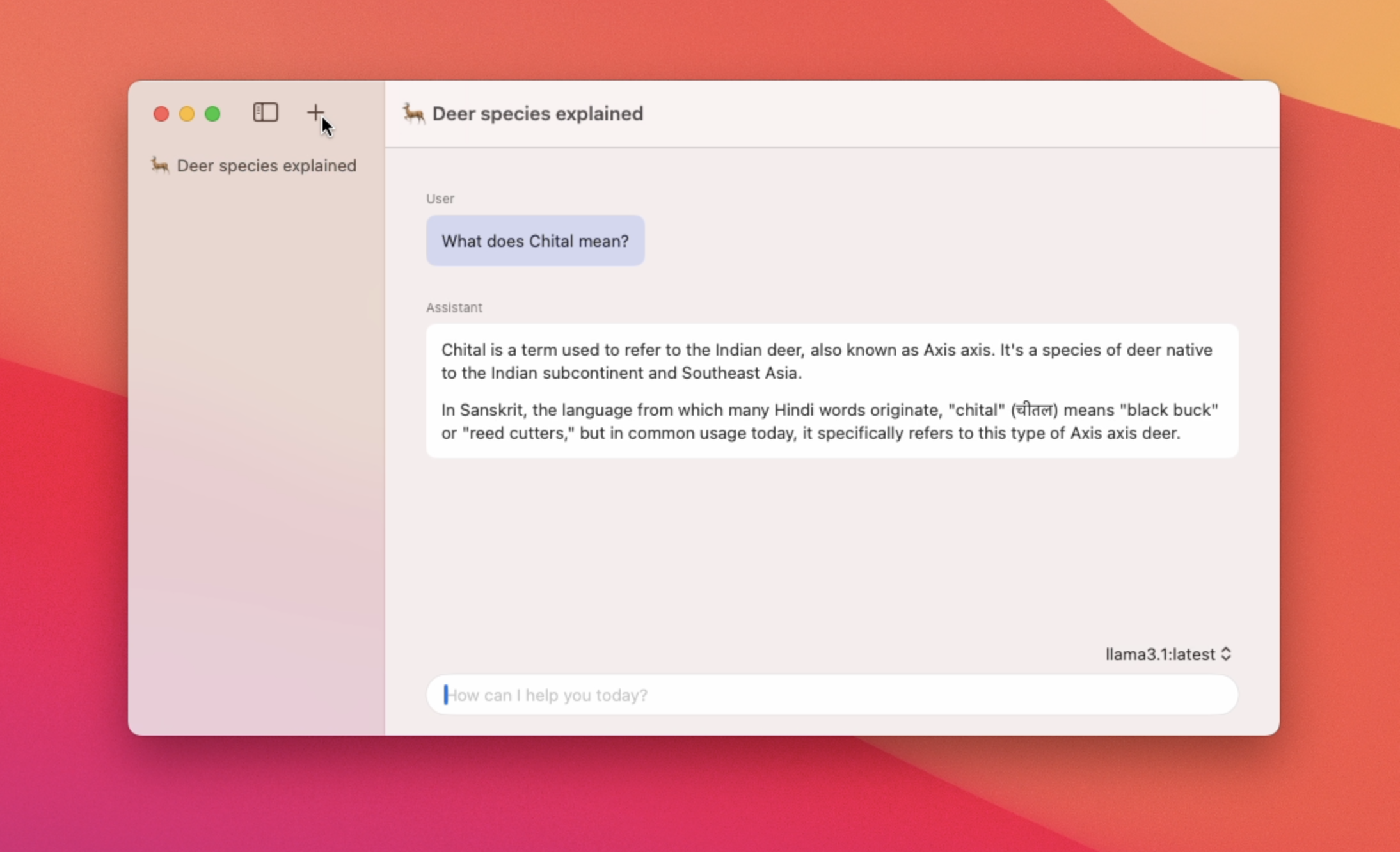The width and height of the screenshot is (1400, 852).
Task: Click the empty area of the sidebar
Action: [256, 448]
